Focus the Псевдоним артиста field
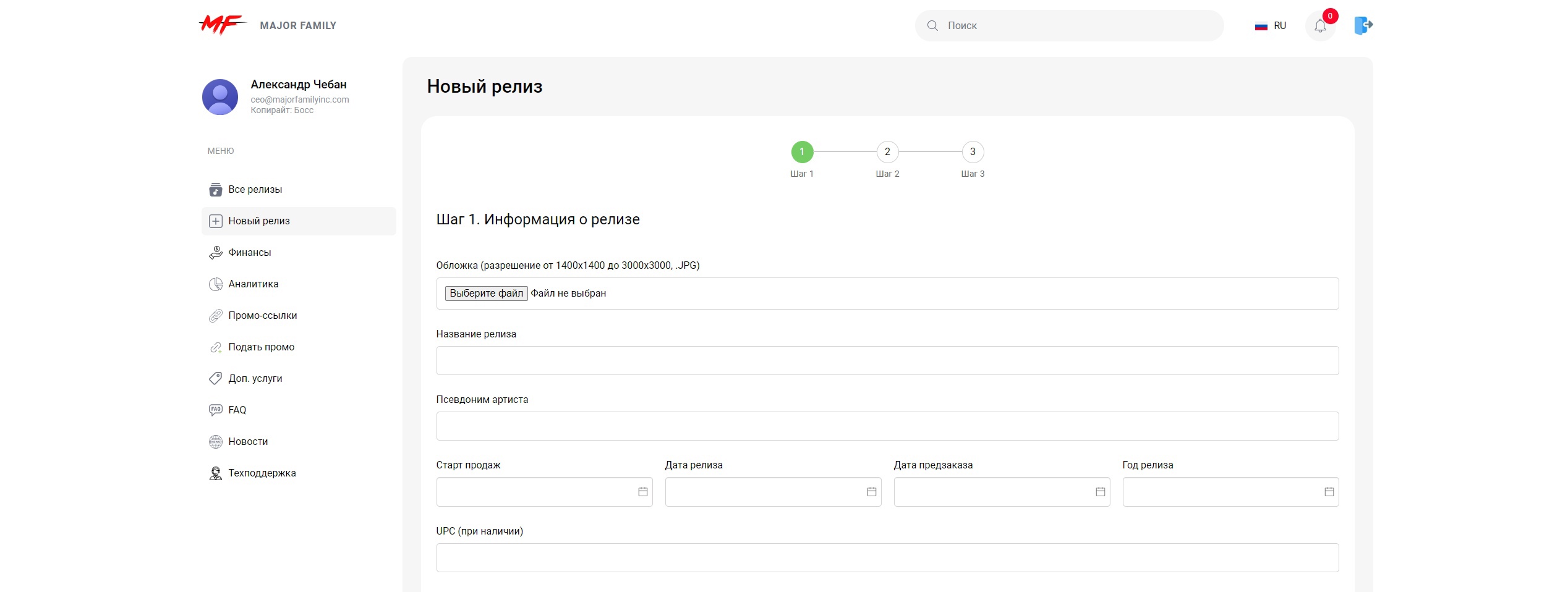This screenshot has width=1568, height=592. point(887,426)
